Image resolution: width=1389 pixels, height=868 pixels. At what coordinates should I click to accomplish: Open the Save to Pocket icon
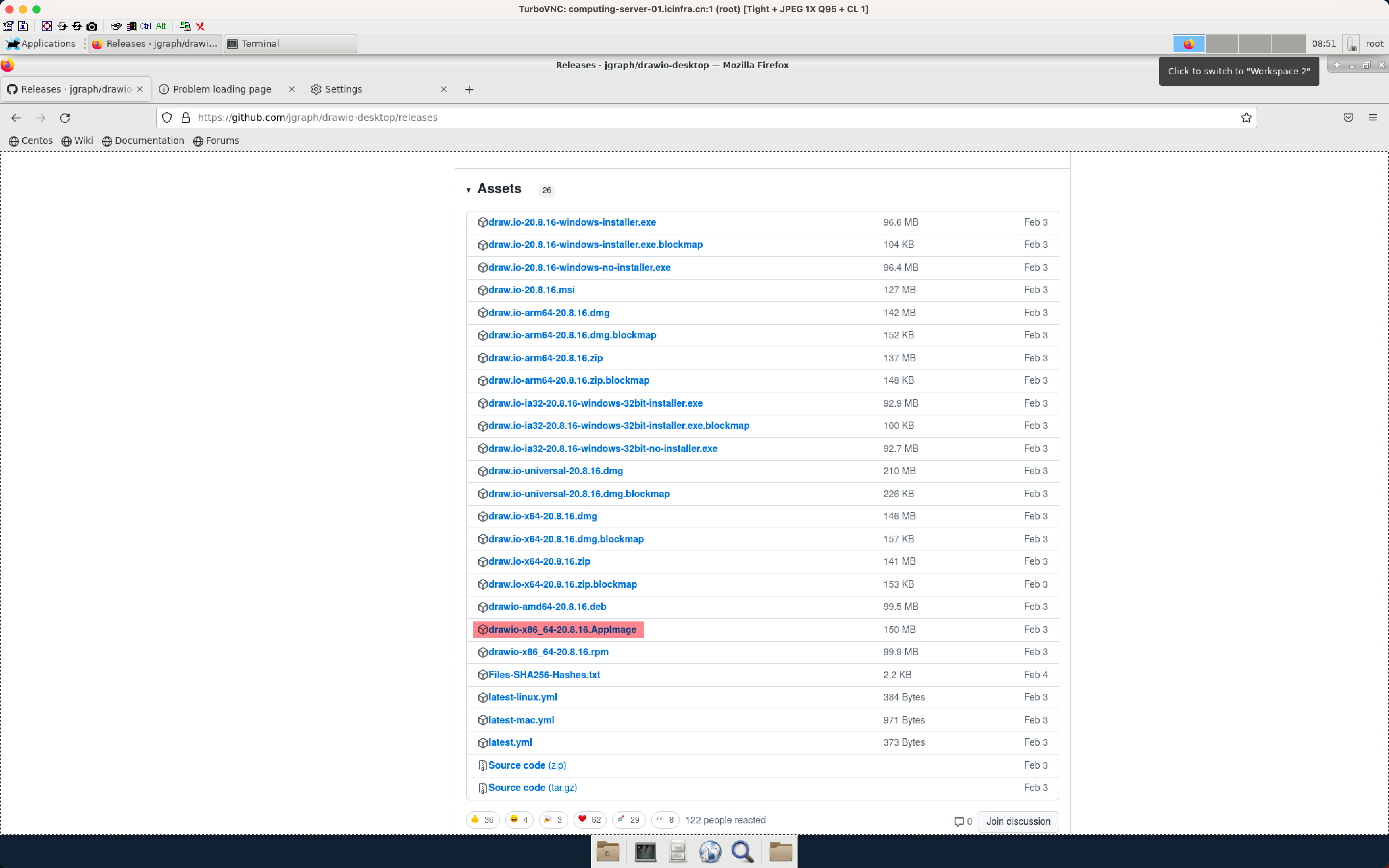point(1348,118)
